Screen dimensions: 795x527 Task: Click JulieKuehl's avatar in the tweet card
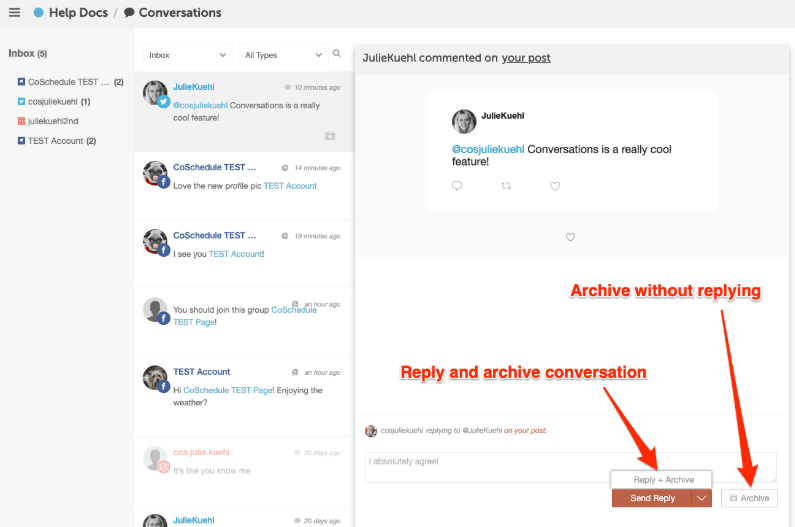(464, 121)
